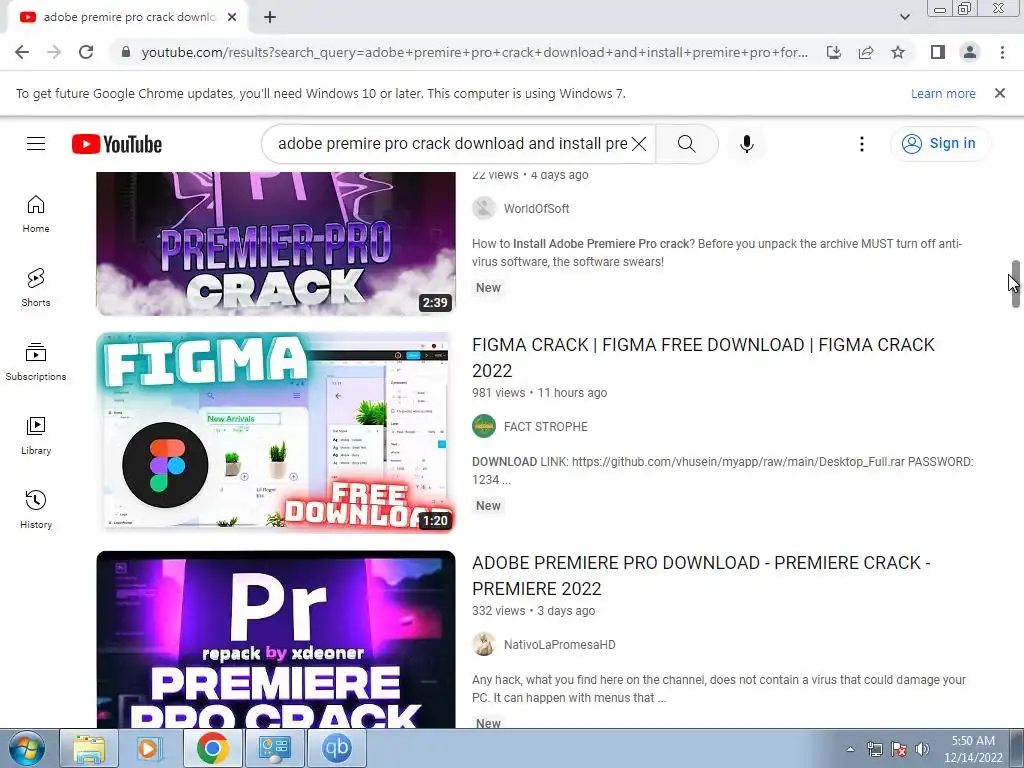Click the YouTube logo

point(117,144)
